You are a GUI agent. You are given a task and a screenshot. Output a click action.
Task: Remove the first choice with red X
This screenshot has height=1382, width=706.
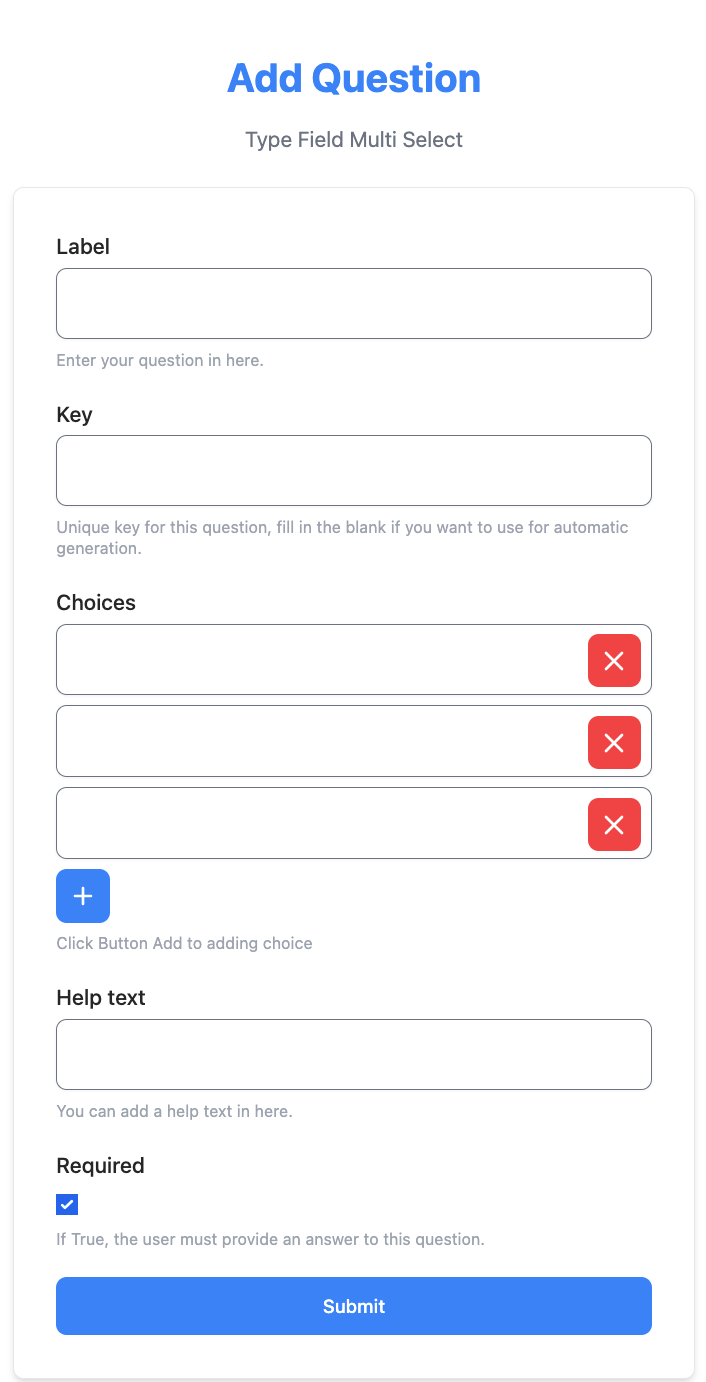pyautogui.click(x=614, y=660)
